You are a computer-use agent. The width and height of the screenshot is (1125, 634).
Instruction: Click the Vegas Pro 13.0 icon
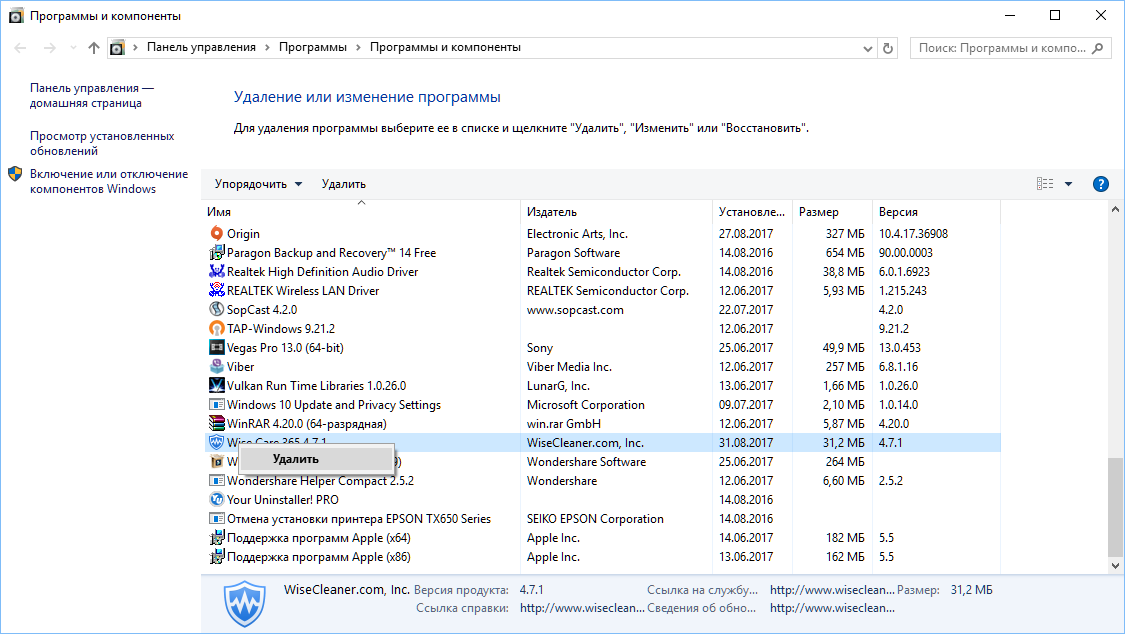coord(217,347)
